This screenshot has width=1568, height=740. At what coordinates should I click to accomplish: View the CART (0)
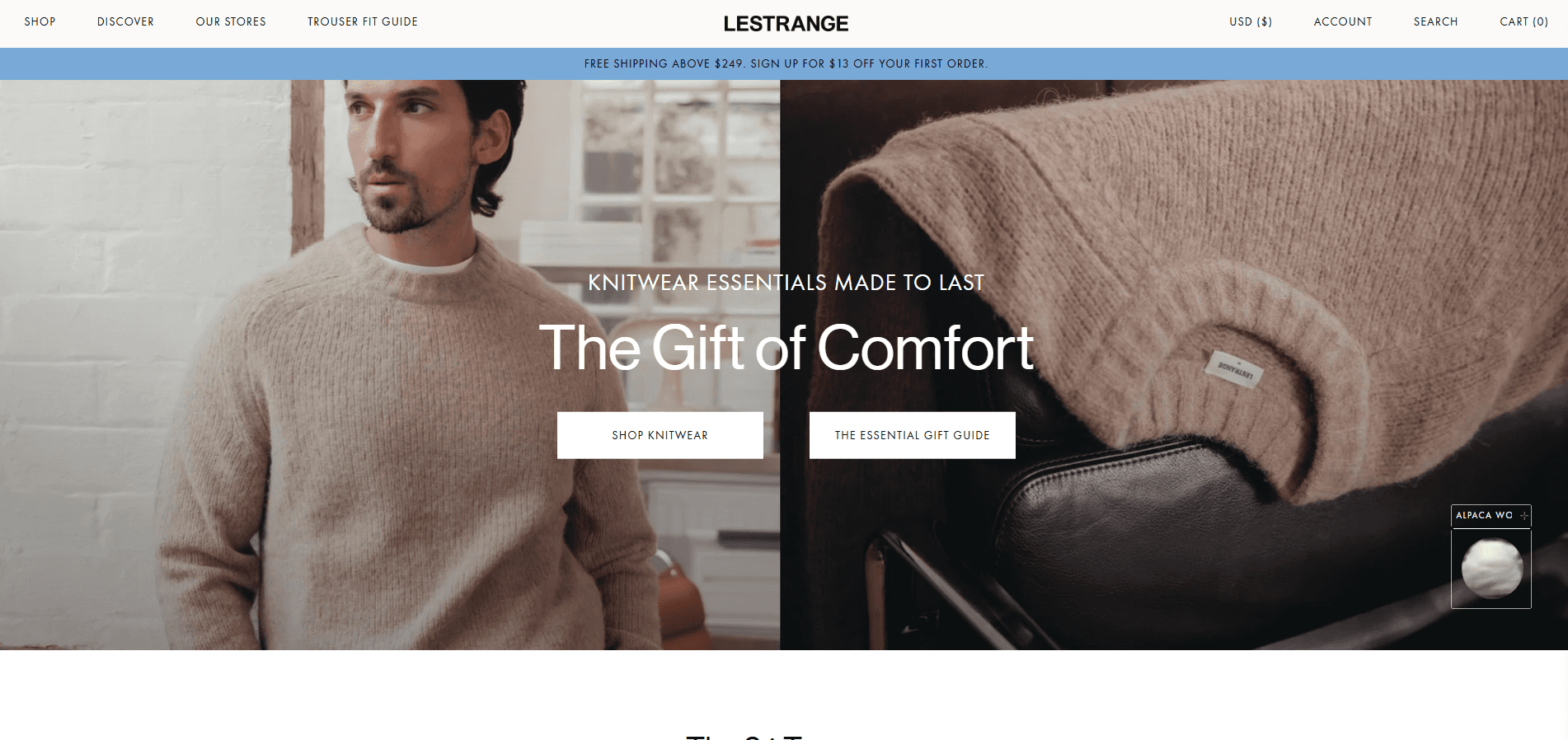point(1523,21)
